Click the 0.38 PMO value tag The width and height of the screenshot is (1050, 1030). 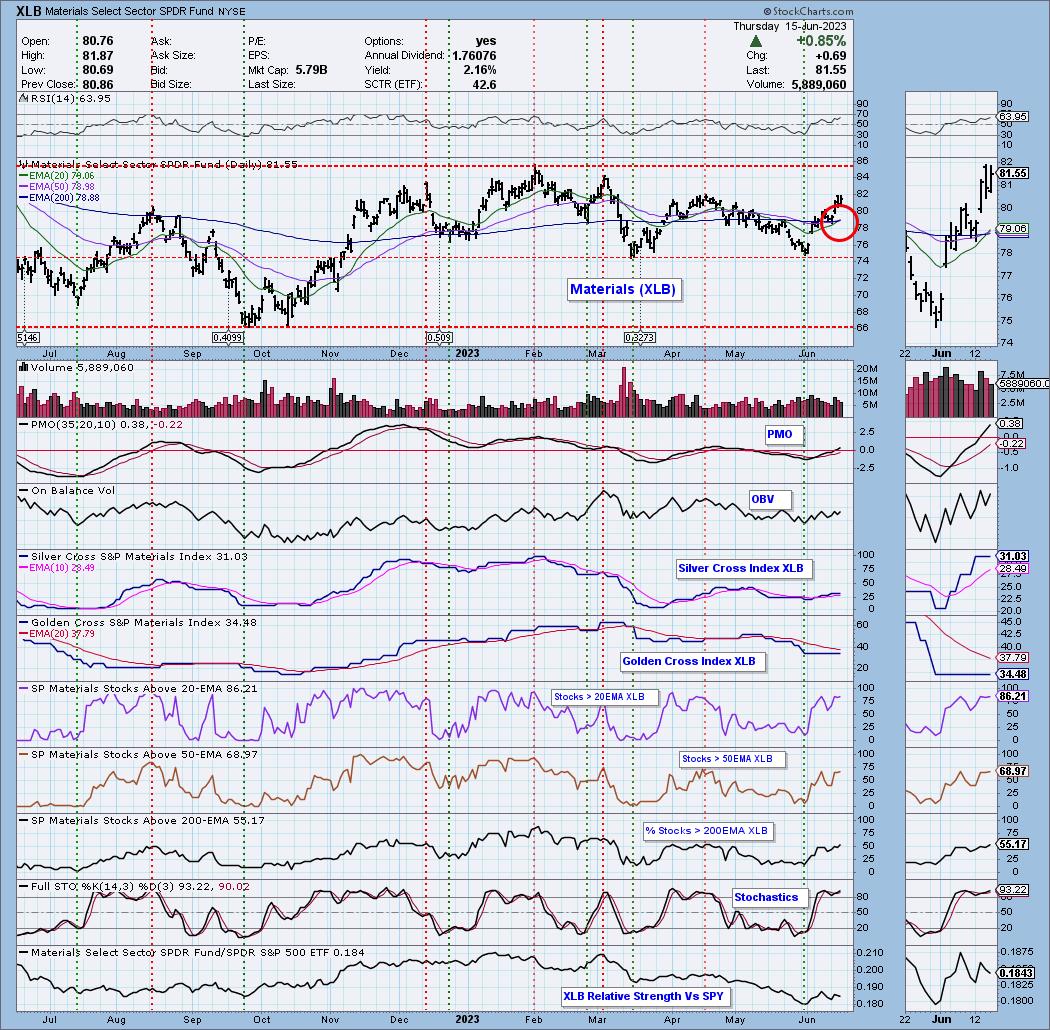click(x=1010, y=423)
